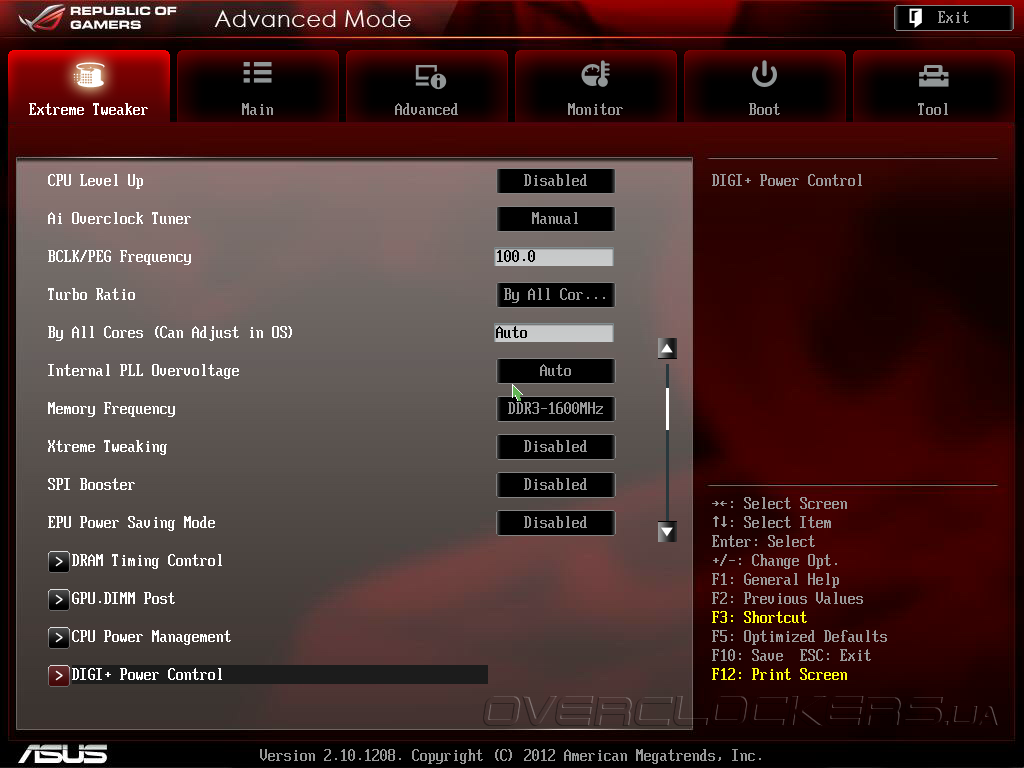The image size is (1024, 768).
Task: Switch to the Monitor tab
Action: [595, 86]
